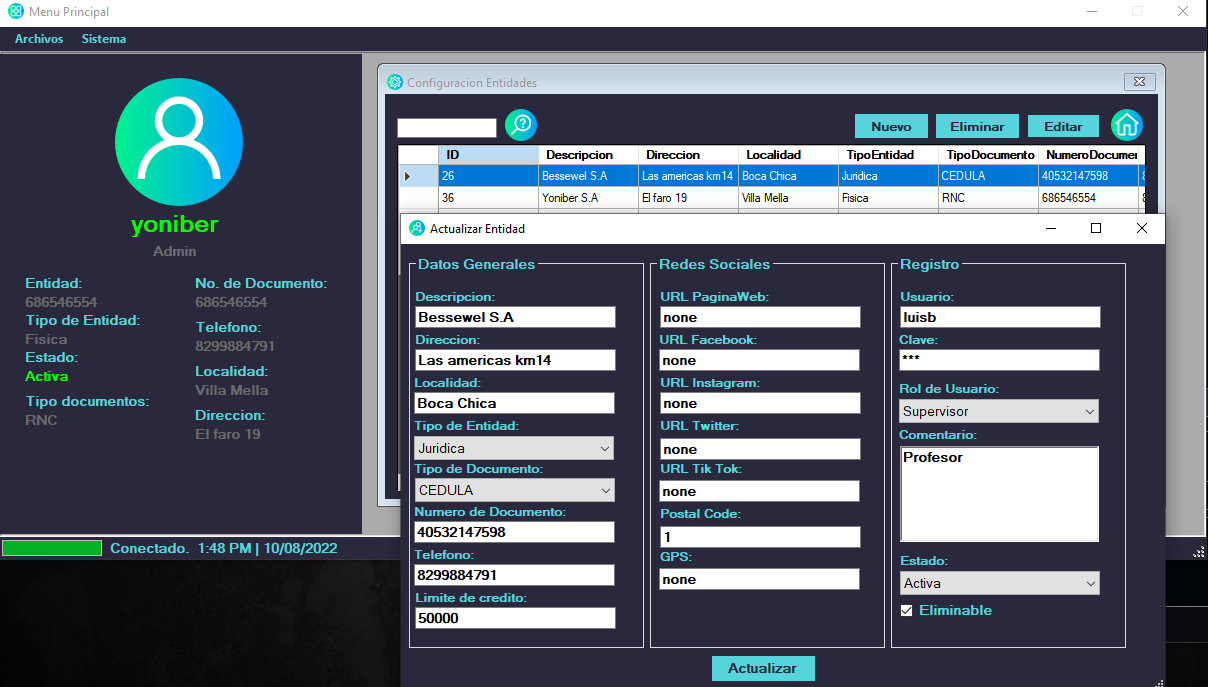Click the home icon button
Screen dimensions: 1208x687
(x=1127, y=125)
